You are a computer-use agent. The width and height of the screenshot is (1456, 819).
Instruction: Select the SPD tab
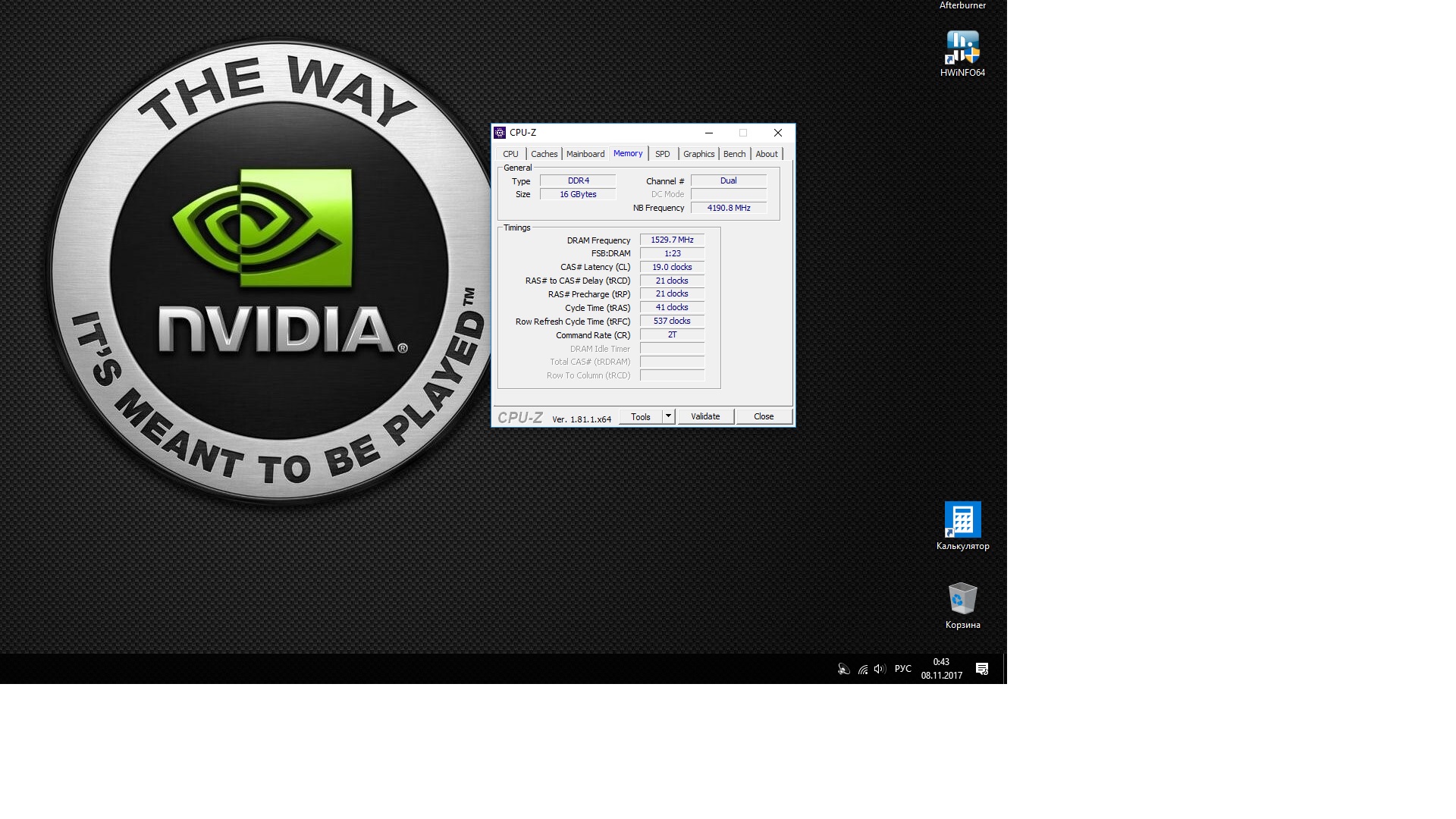662,154
